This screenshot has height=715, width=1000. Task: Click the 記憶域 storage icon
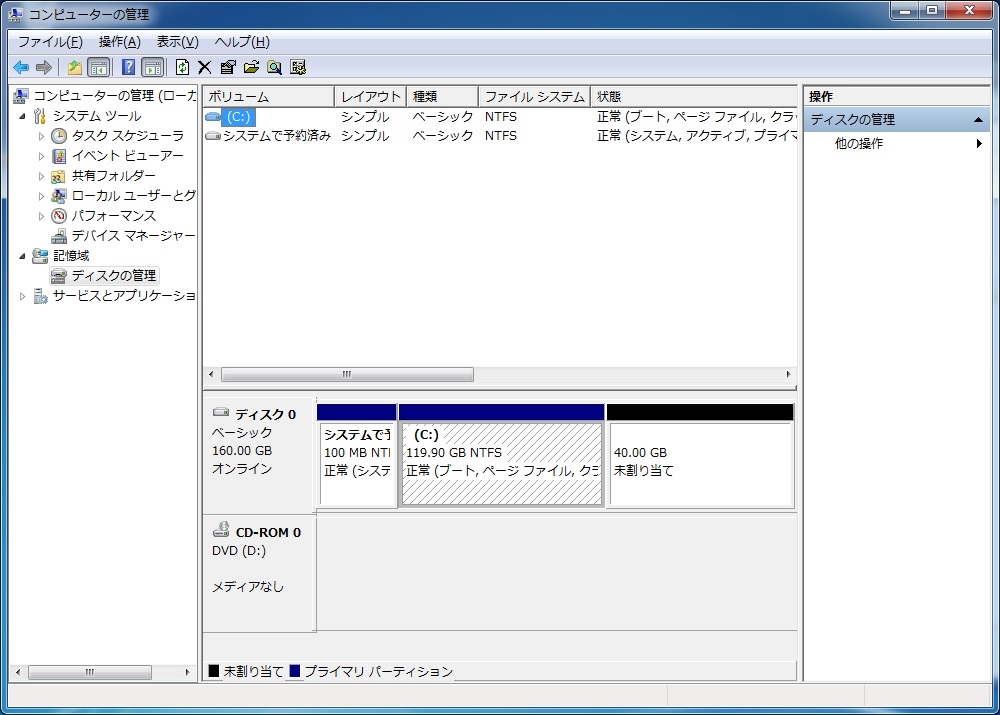pyautogui.click(x=40, y=256)
